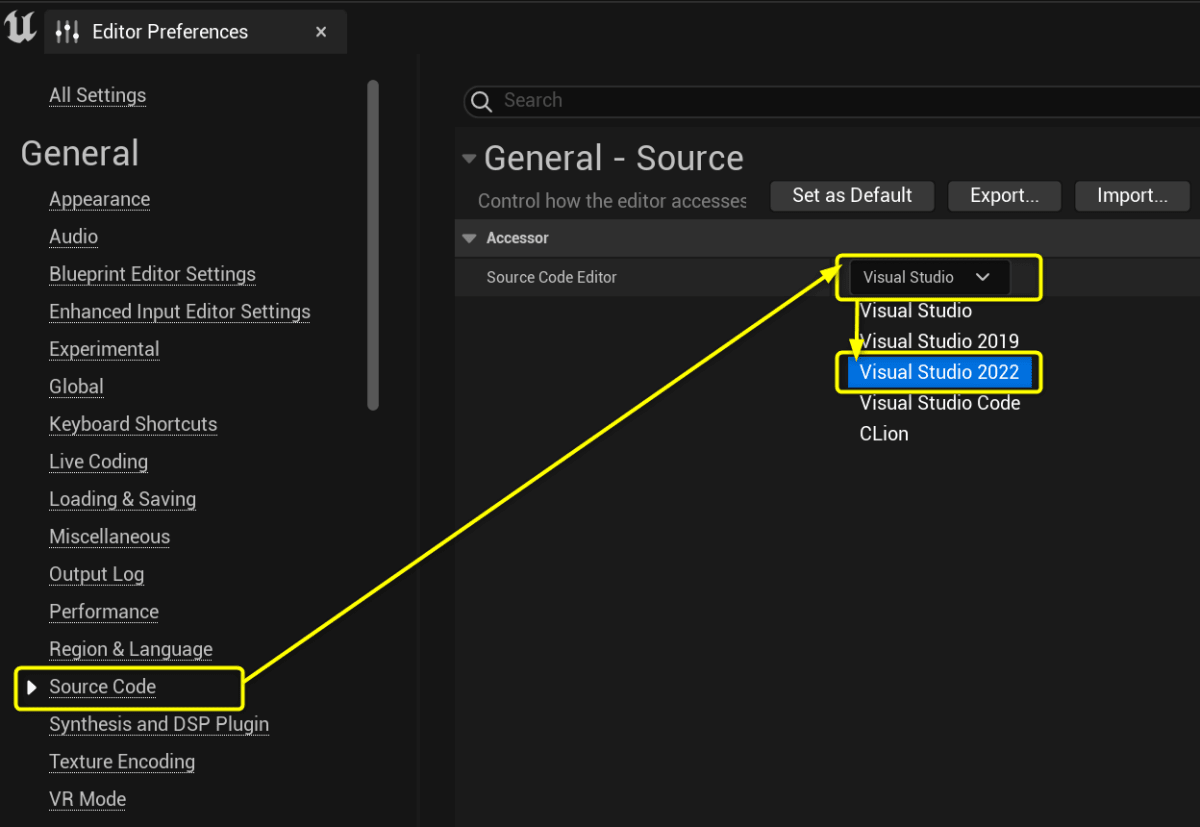This screenshot has height=827, width=1200.
Task: Open the Keyboard Shortcuts settings page
Action: [x=133, y=424]
